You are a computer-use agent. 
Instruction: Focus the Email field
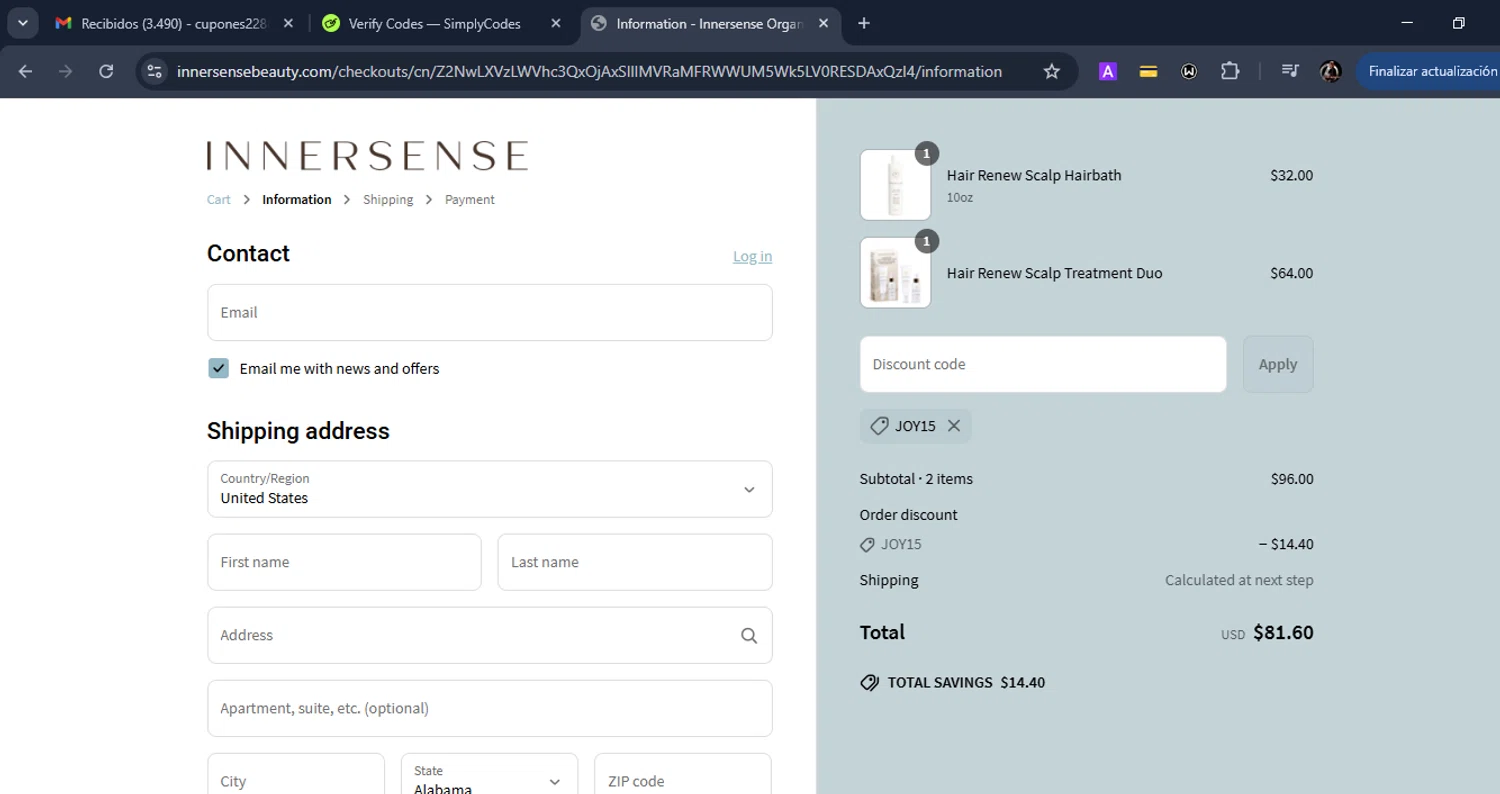490,312
